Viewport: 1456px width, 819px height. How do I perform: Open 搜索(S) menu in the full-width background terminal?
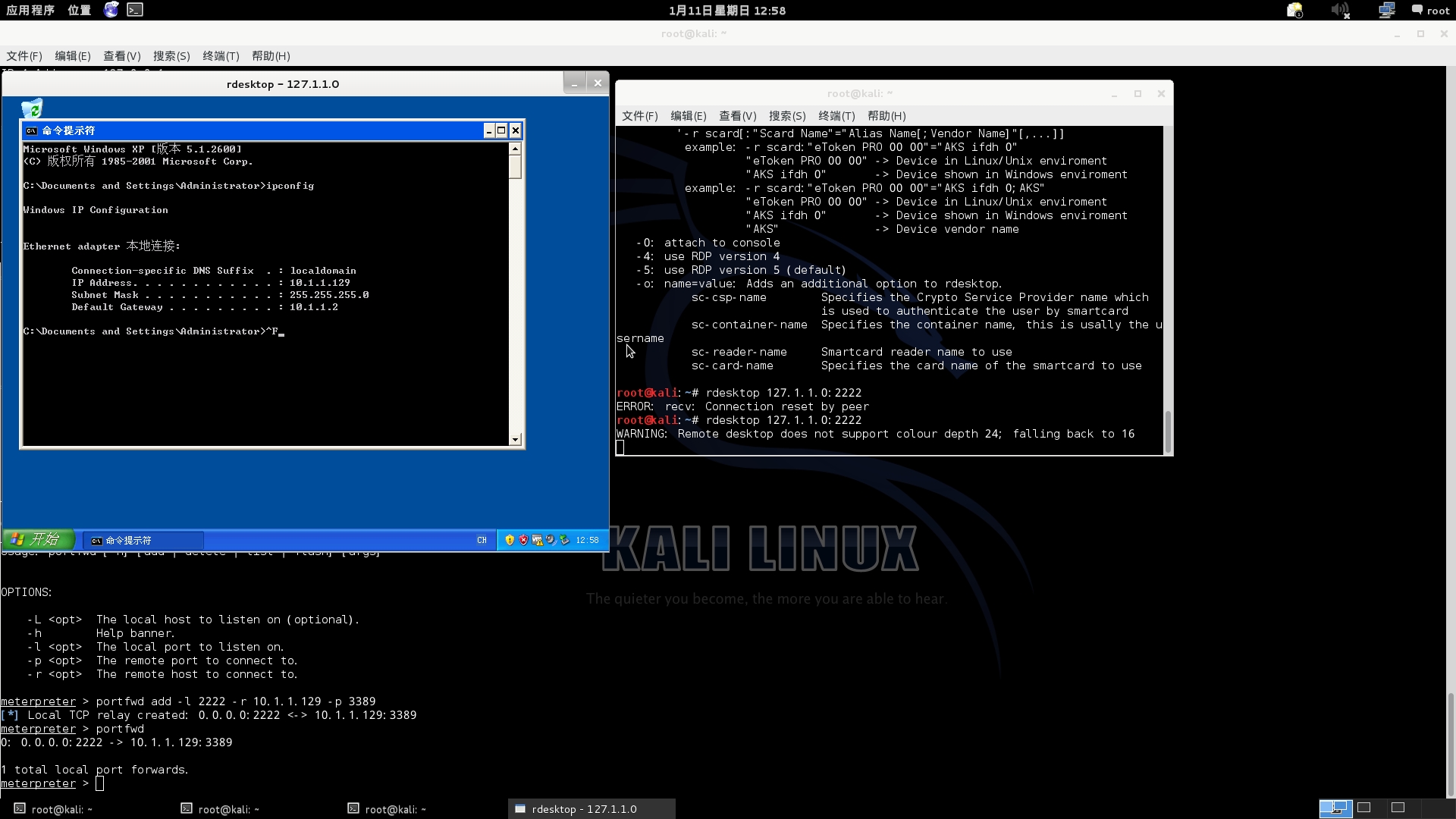pyautogui.click(x=171, y=56)
